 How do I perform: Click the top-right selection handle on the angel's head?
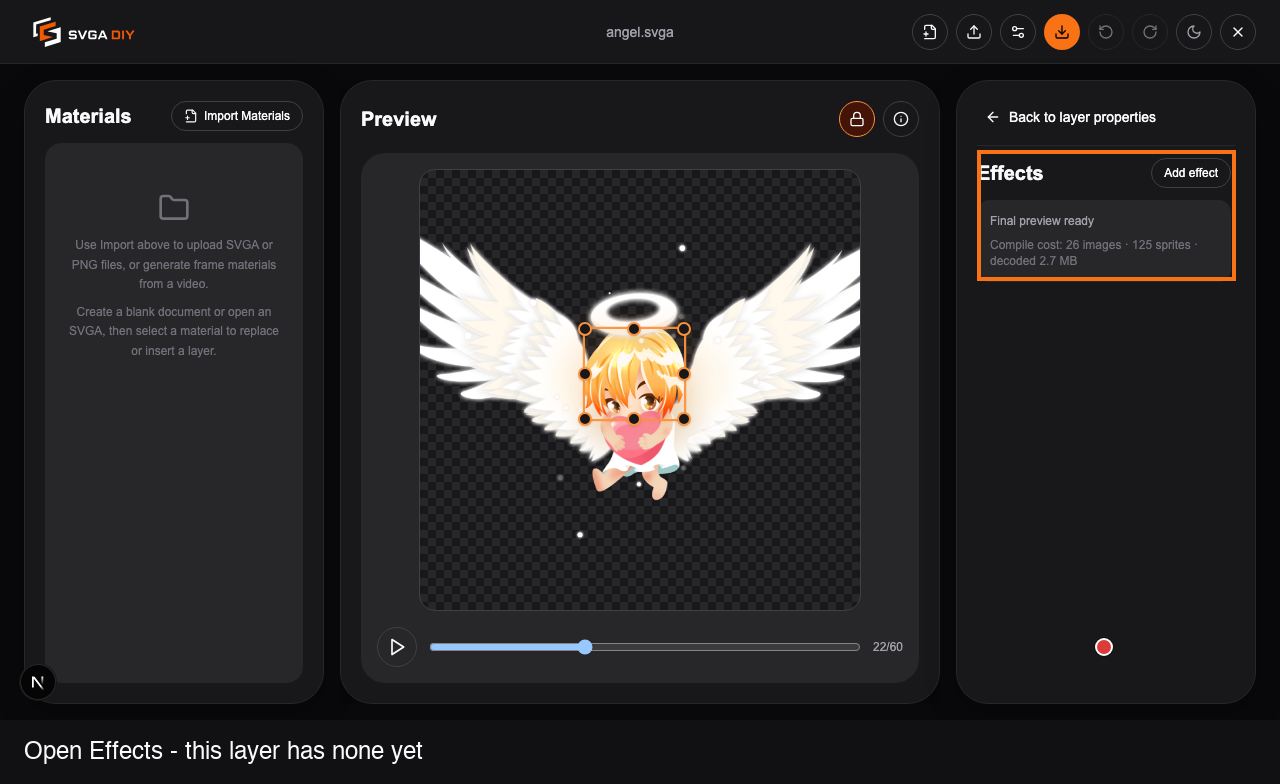coord(684,329)
